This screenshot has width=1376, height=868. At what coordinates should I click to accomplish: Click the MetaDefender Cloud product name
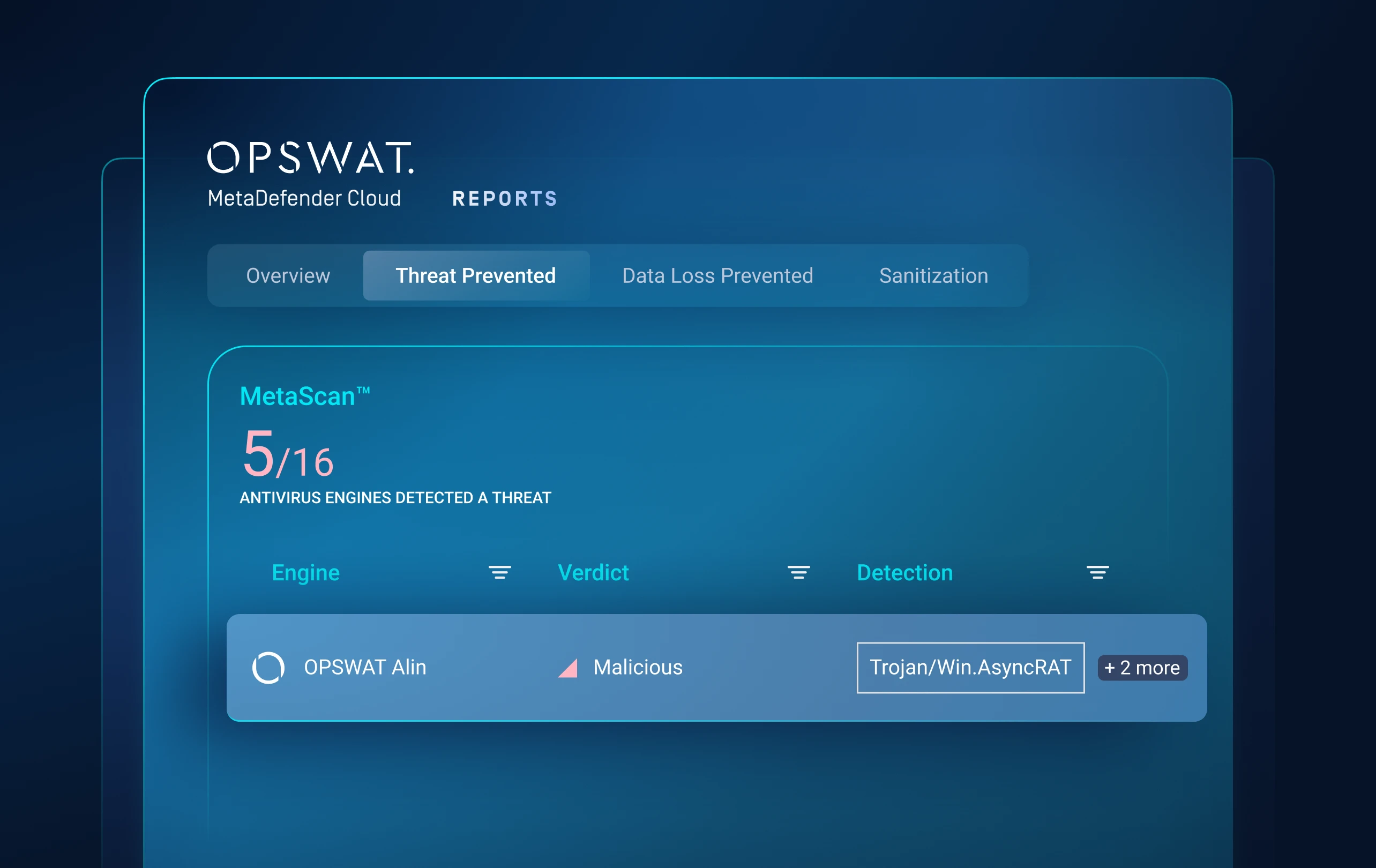(304, 198)
